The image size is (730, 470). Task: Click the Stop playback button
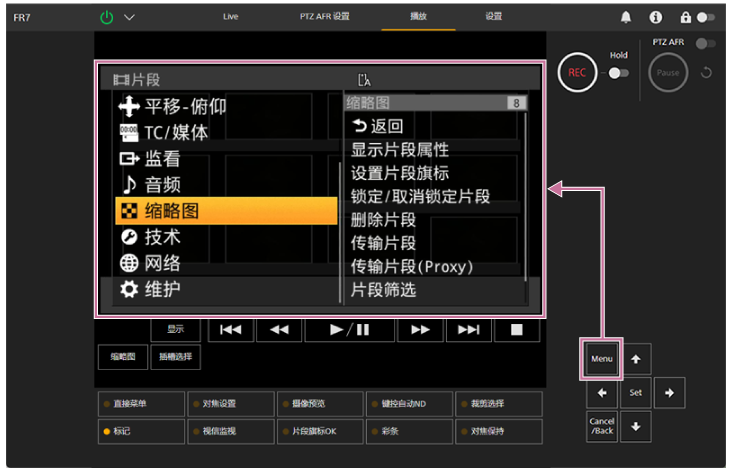[x=516, y=329]
